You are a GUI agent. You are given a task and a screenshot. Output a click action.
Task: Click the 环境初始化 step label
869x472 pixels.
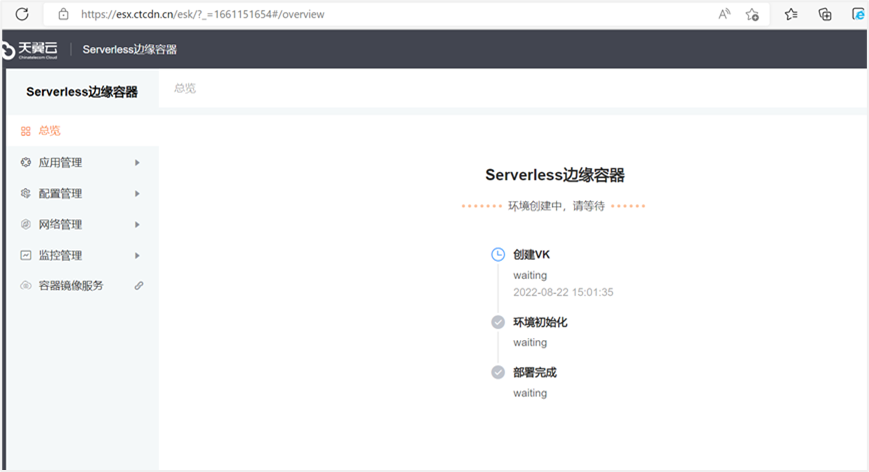click(540, 322)
